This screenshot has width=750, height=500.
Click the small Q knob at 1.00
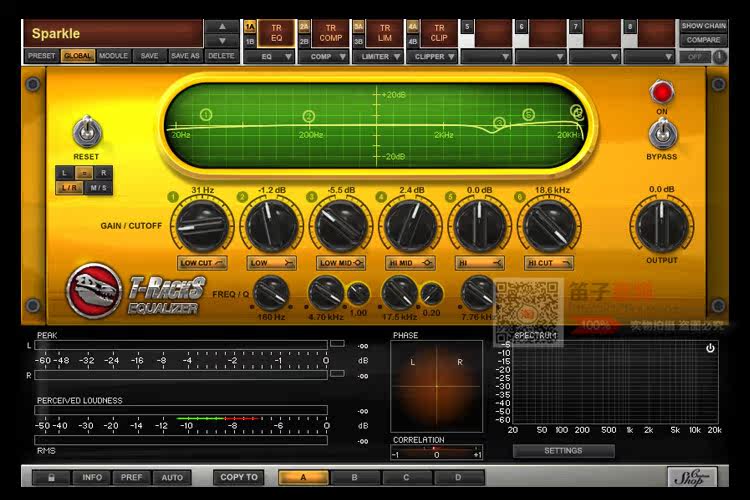pyautogui.click(x=358, y=295)
